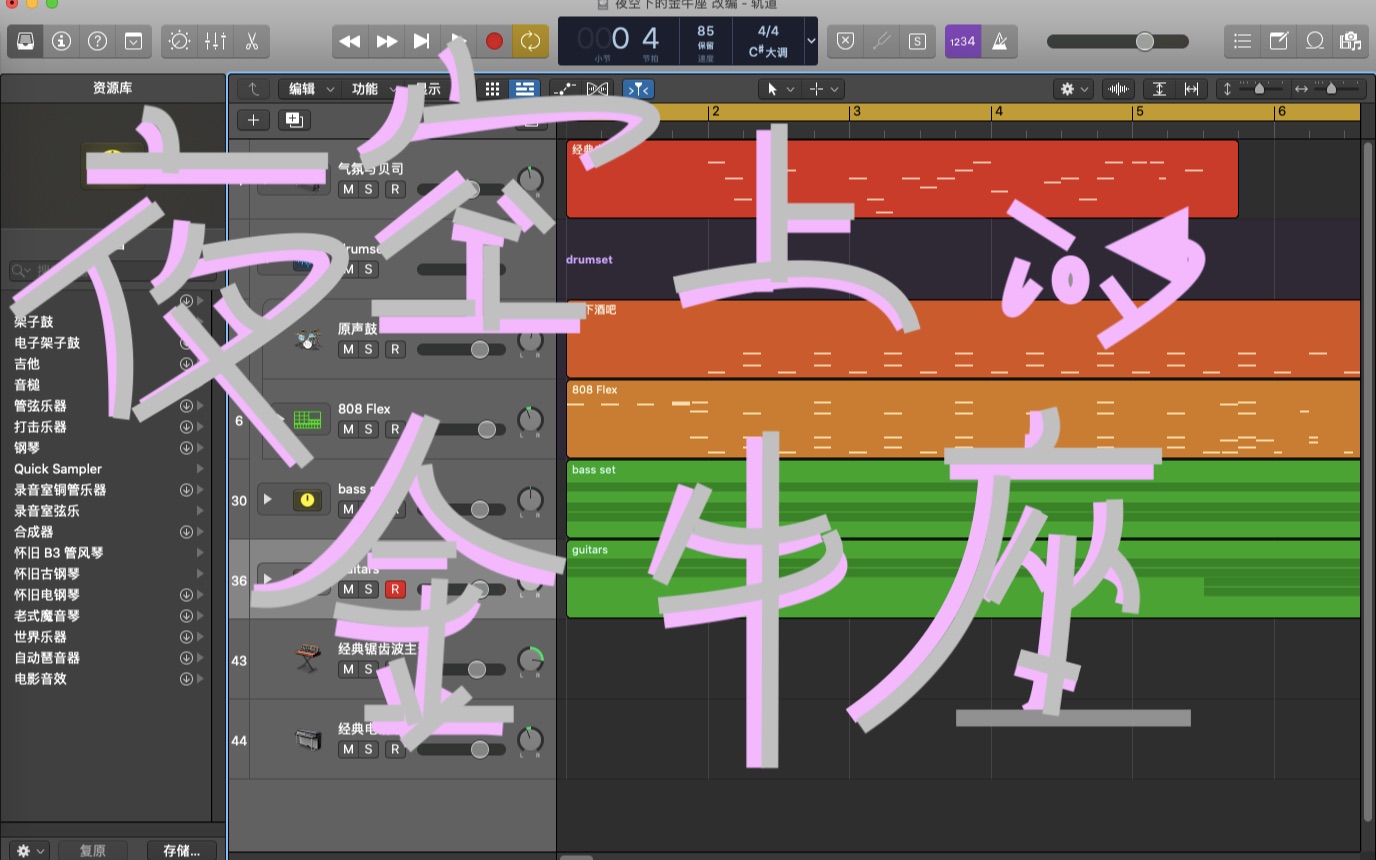This screenshot has width=1376, height=860.
Task: Open Smart Controls dial icon
Action: 179,41
